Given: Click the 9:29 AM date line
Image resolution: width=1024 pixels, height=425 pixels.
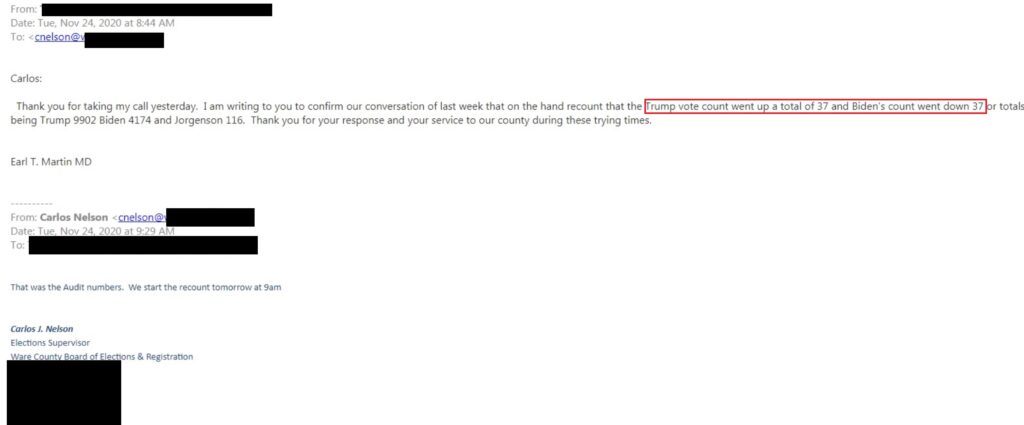Looking at the screenshot, I should (x=92, y=231).
